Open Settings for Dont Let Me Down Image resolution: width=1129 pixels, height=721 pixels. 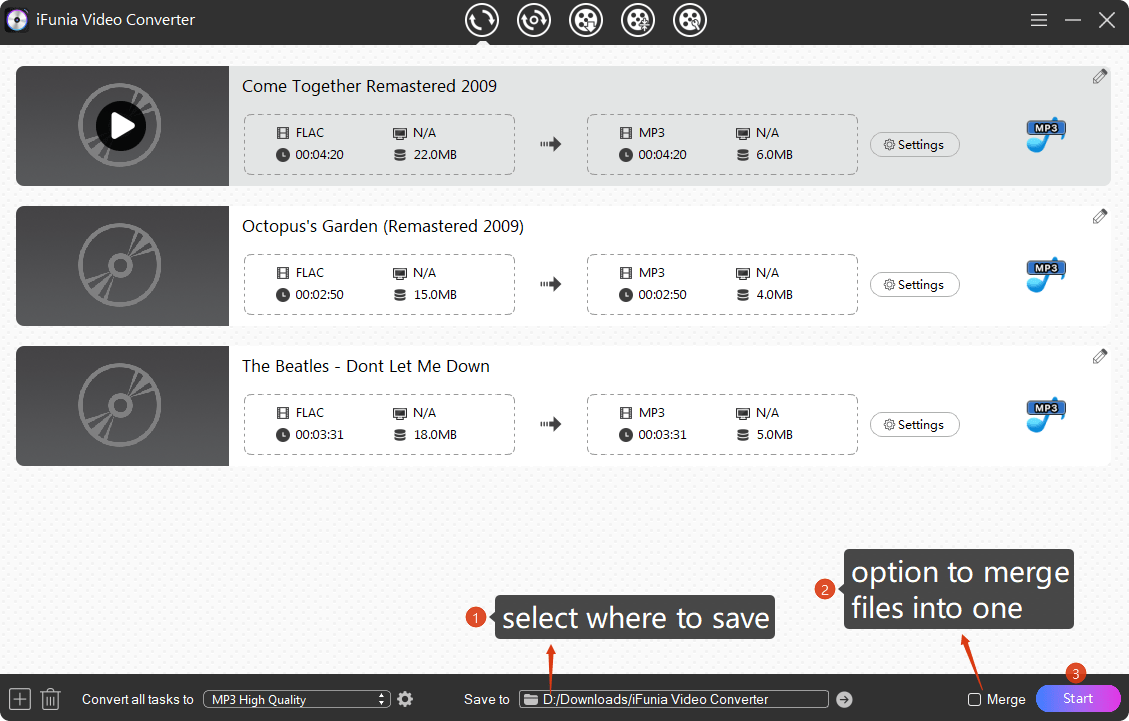pos(914,425)
